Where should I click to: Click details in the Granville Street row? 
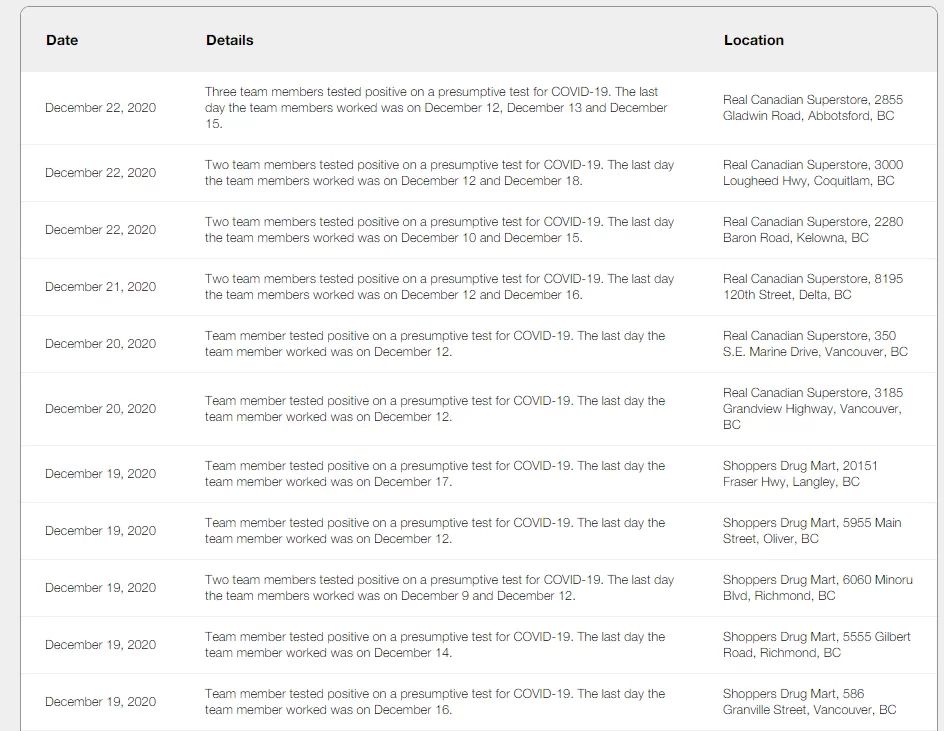point(435,701)
